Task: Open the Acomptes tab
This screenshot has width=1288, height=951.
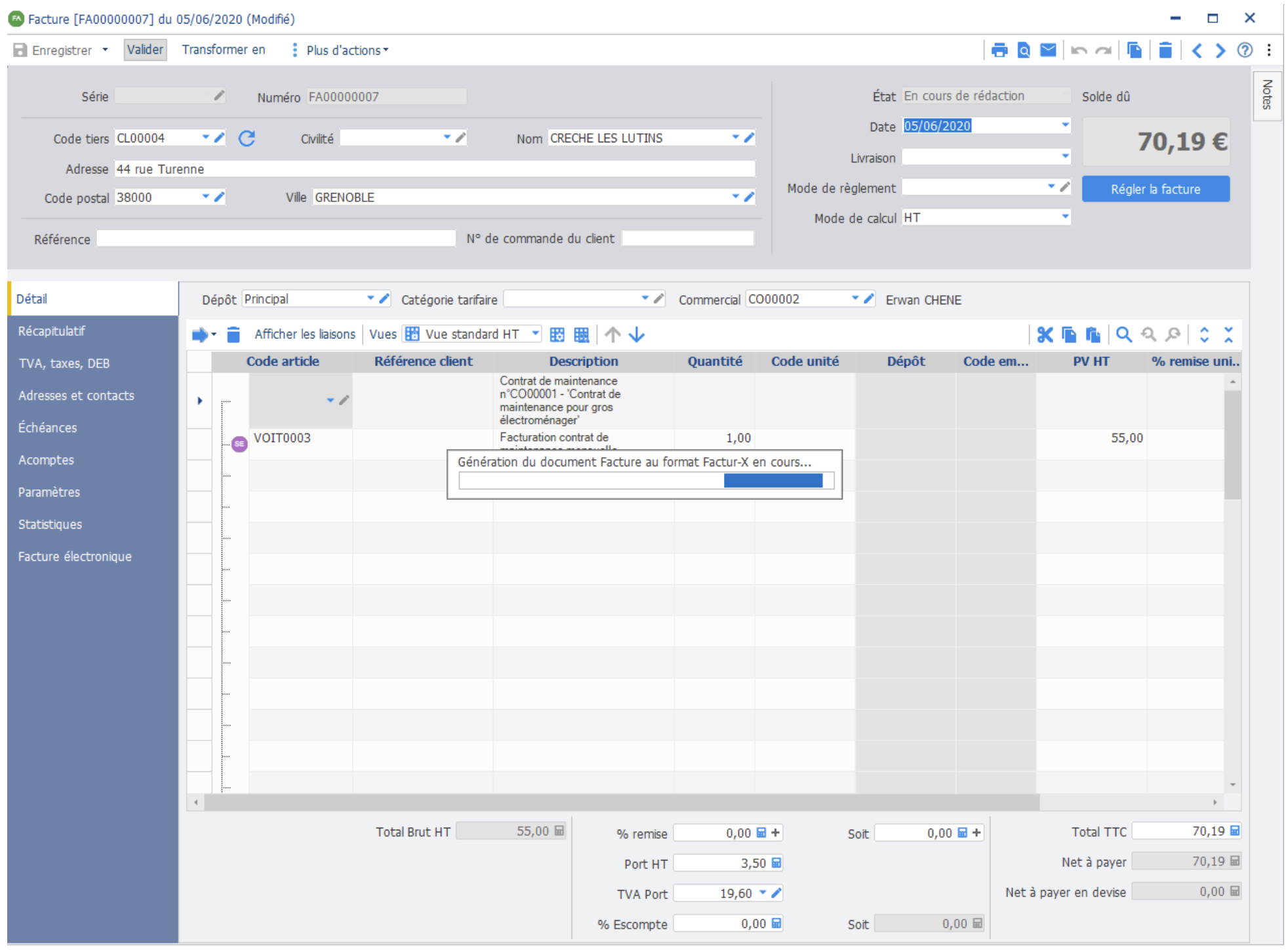Action: click(x=93, y=460)
